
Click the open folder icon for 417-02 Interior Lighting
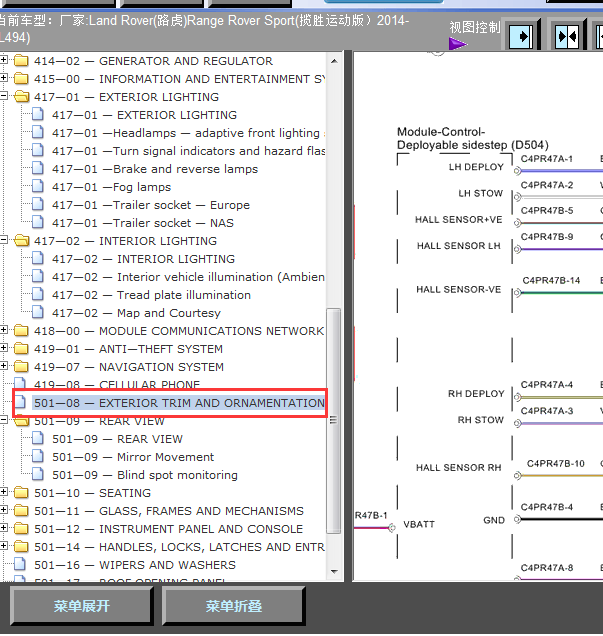click(x=21, y=241)
